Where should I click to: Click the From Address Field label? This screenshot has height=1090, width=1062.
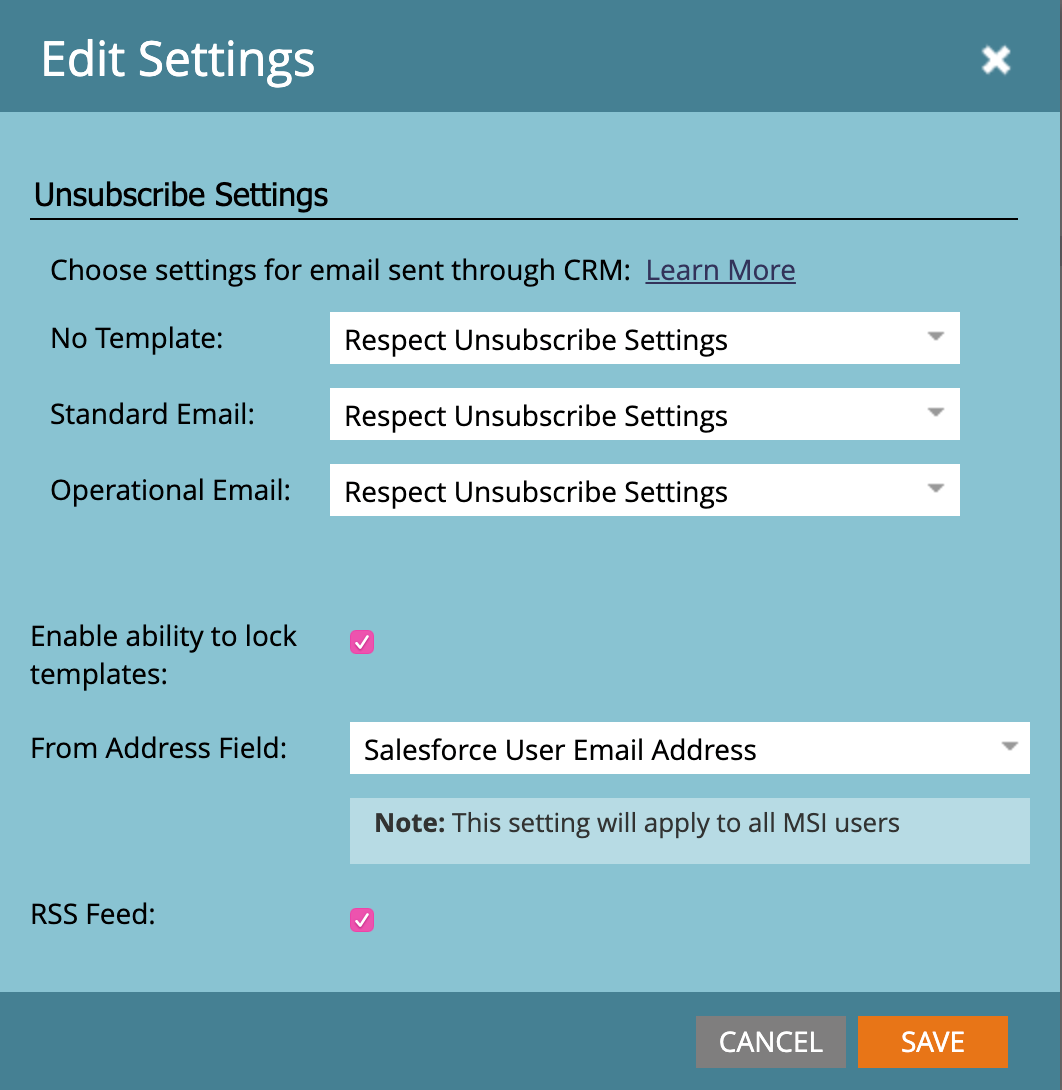(158, 749)
